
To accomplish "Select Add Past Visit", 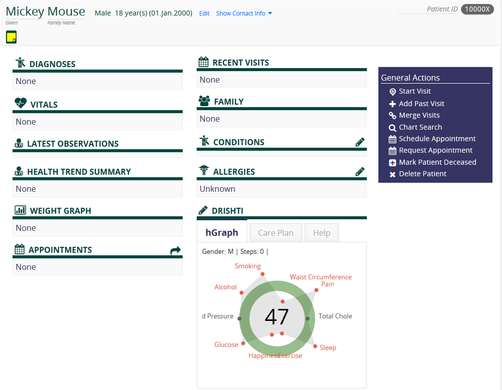I will point(421,104).
